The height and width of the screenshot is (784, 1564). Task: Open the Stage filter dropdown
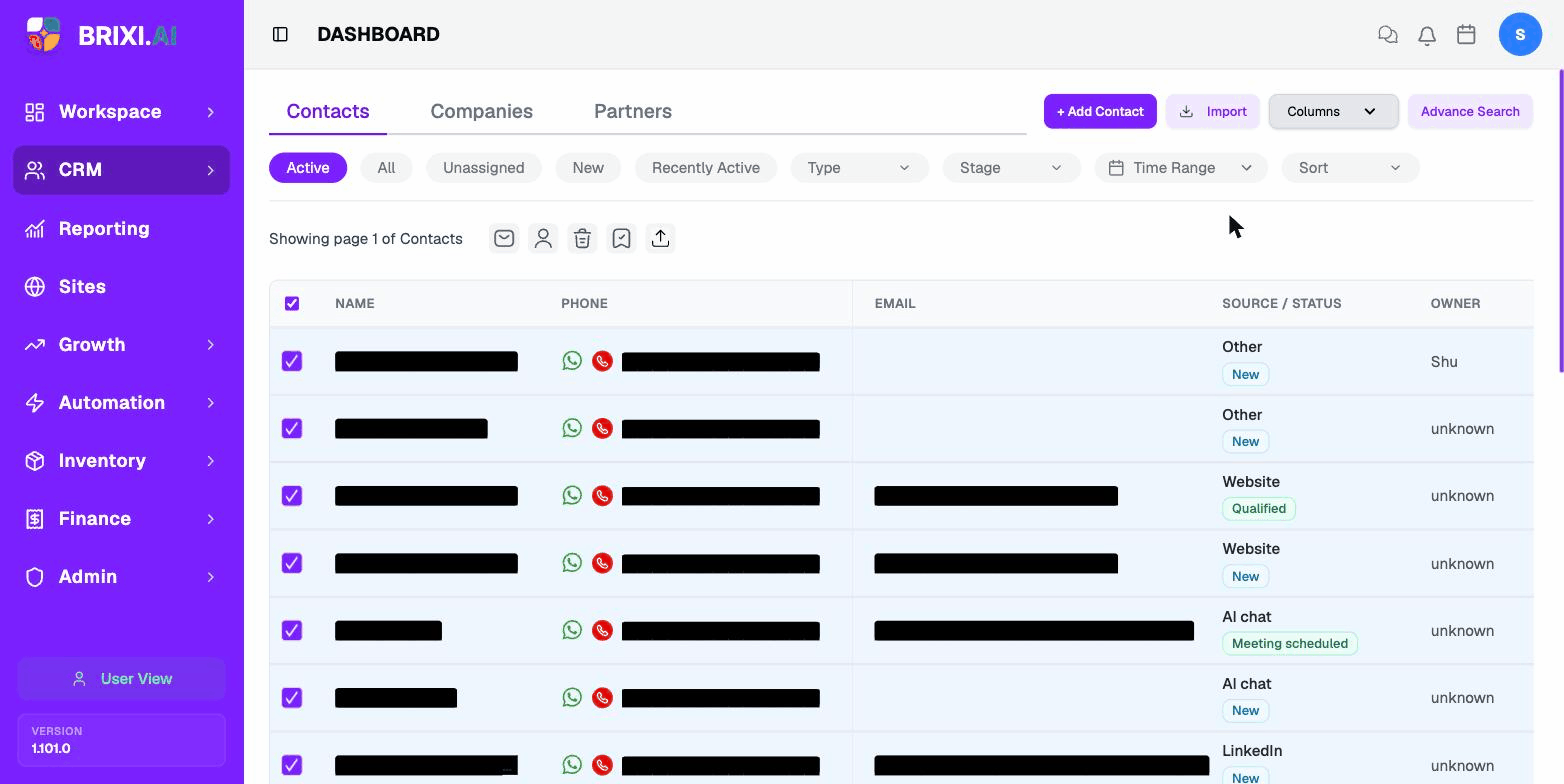click(1011, 167)
